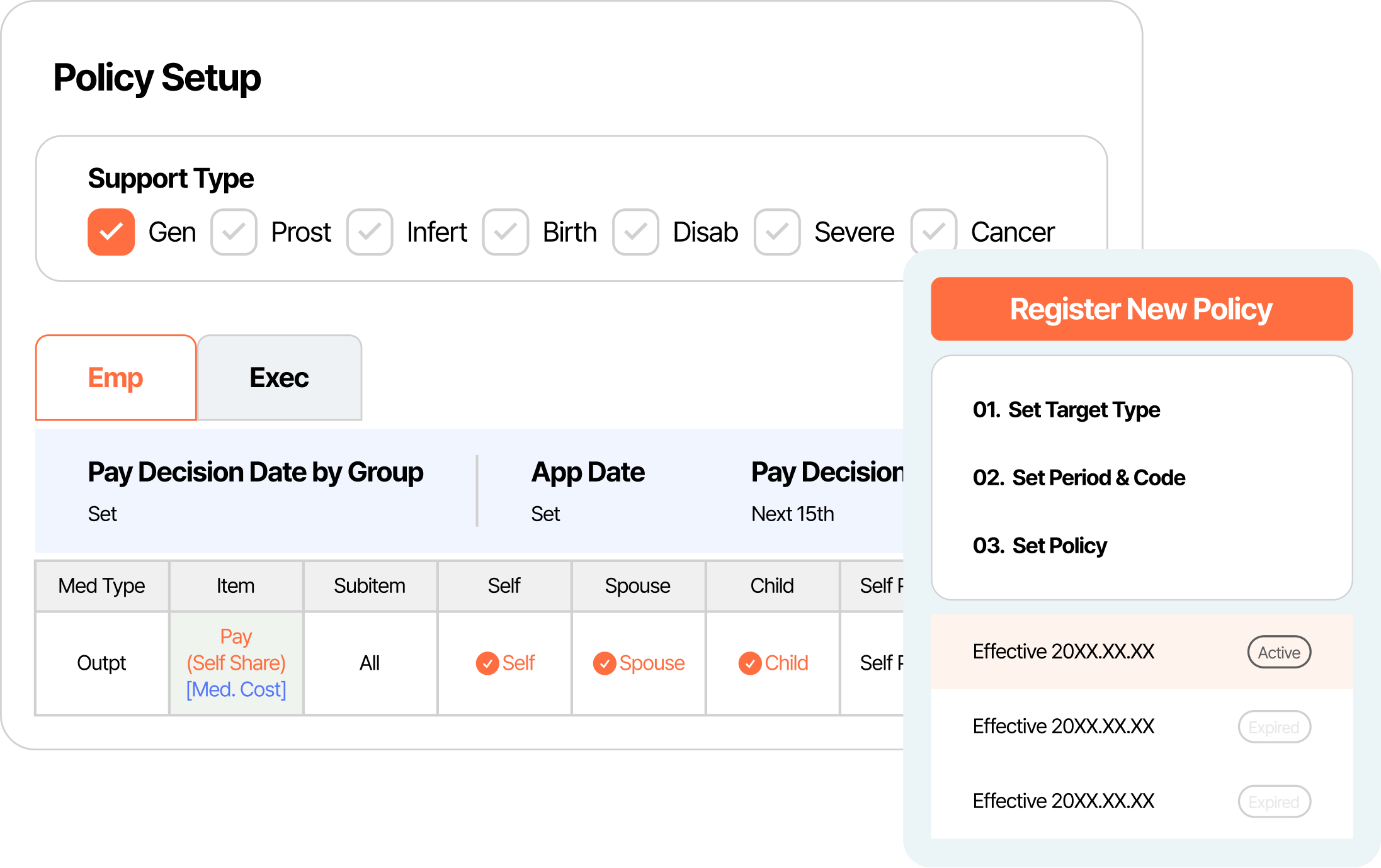Open the Pay (Self Share) Med. Cost item cell
The width and height of the screenshot is (1381, 868).
tap(236, 663)
